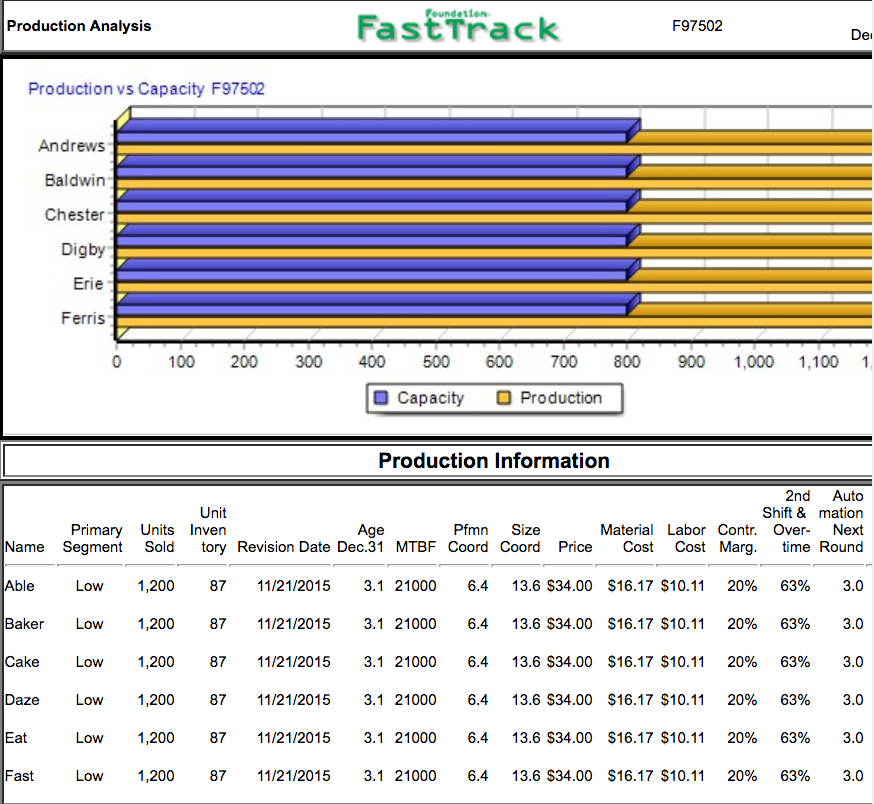Image resolution: width=874 pixels, height=804 pixels.
Task: Click the Revision Date column header
Action: click(284, 547)
